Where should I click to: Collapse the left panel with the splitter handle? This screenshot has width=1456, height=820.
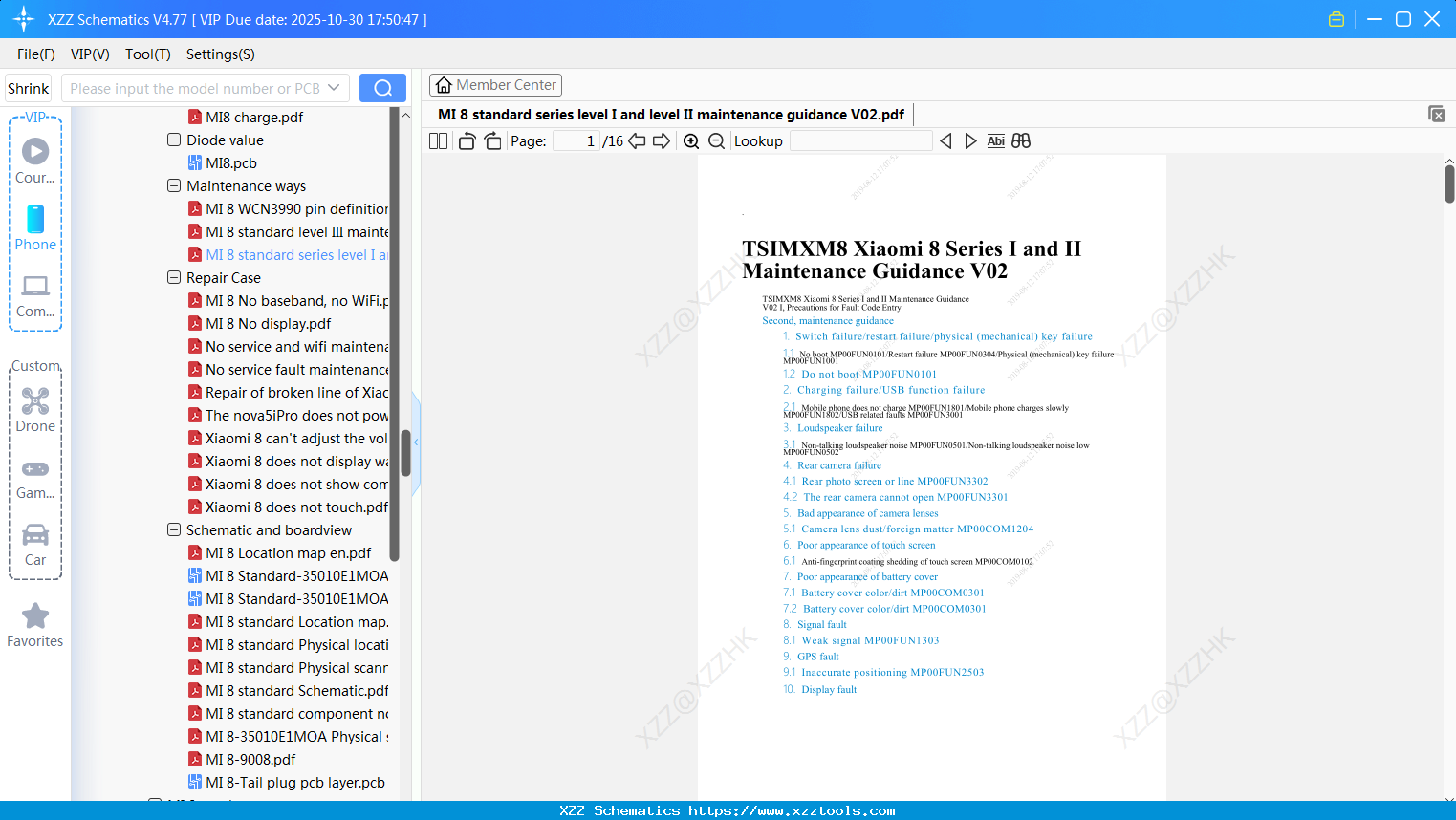416,442
